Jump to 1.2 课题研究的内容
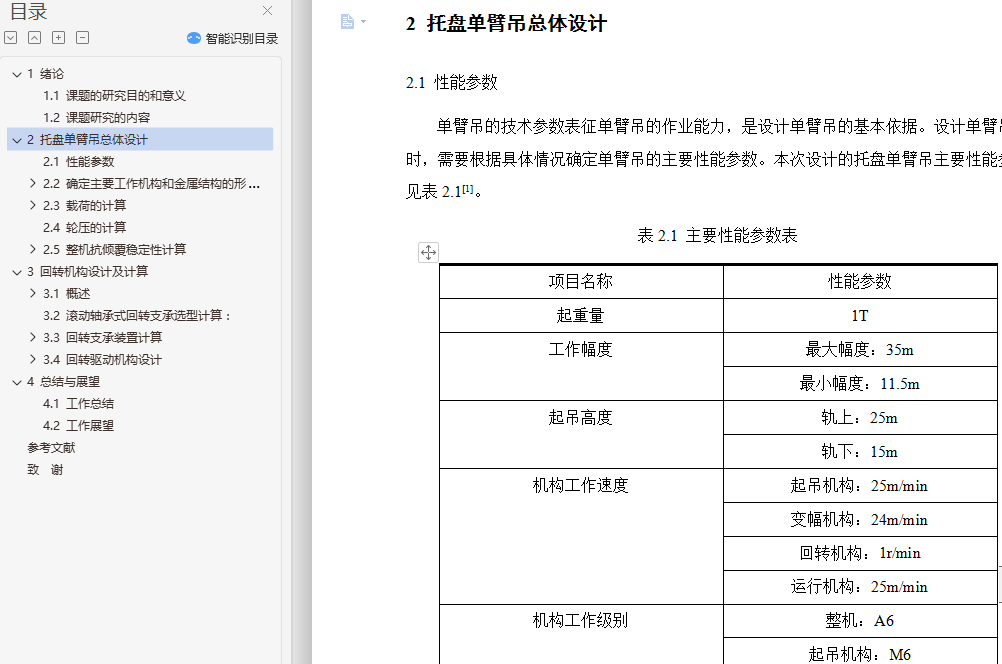The width and height of the screenshot is (1002, 664). click(x=96, y=118)
